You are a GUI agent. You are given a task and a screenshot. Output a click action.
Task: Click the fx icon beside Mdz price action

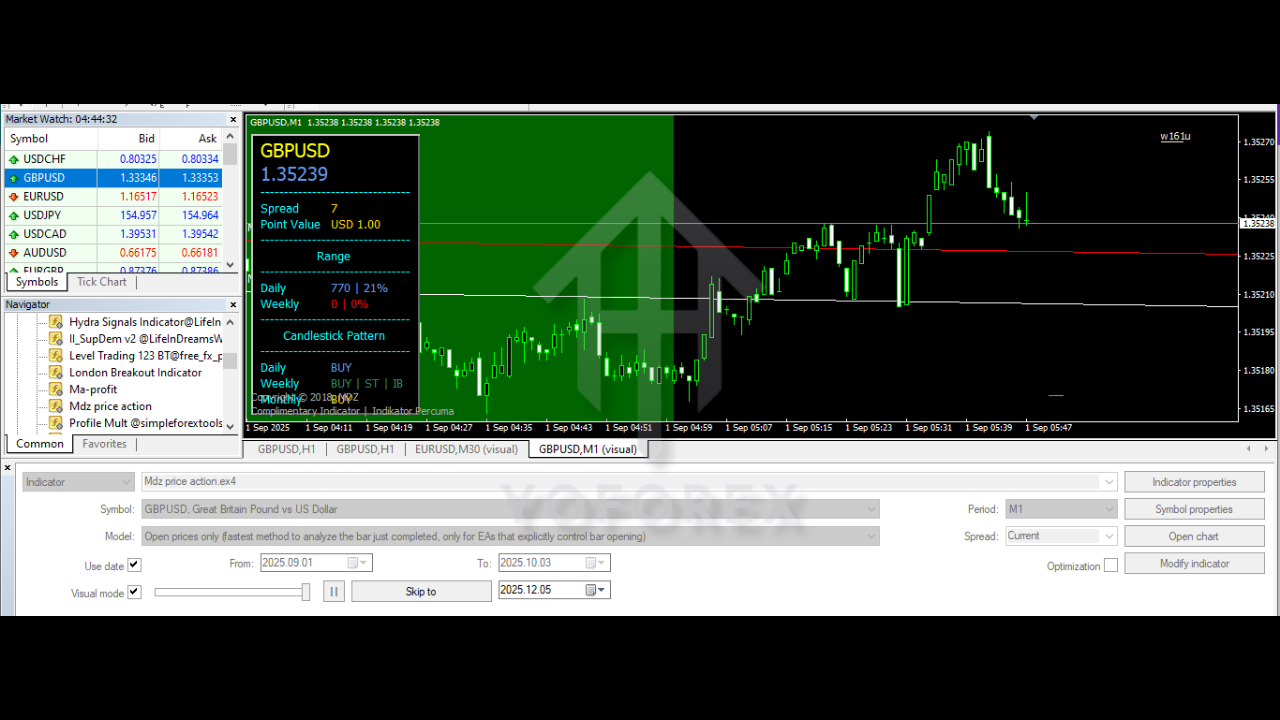click(x=55, y=406)
